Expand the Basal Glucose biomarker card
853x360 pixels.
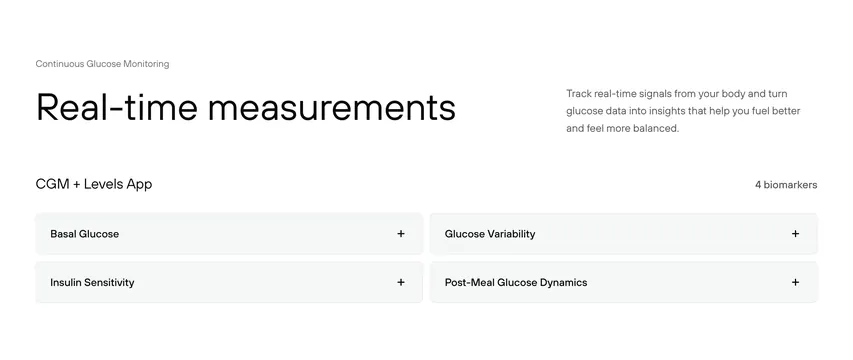point(229,234)
